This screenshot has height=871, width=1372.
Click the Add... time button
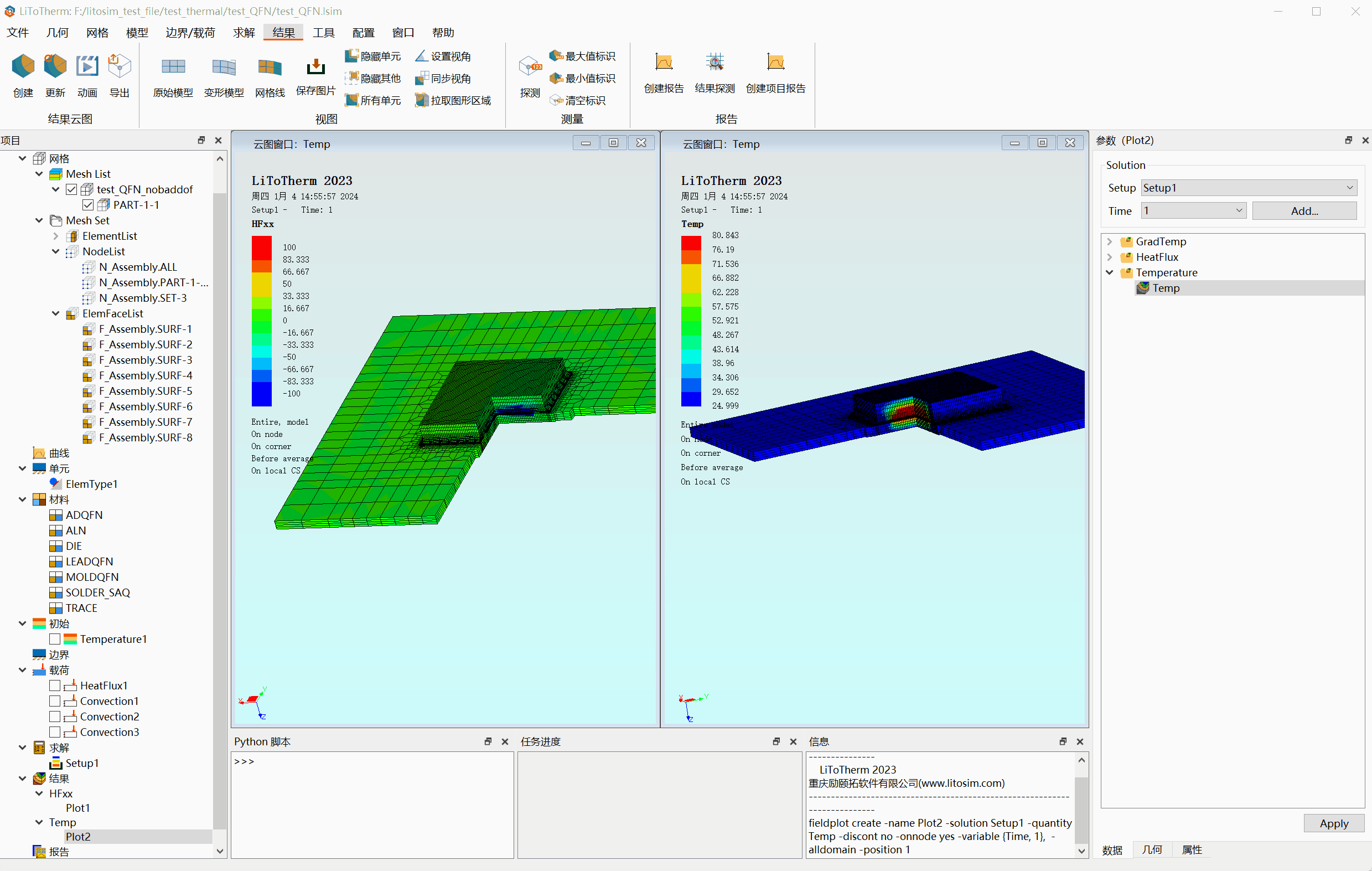pos(1304,211)
